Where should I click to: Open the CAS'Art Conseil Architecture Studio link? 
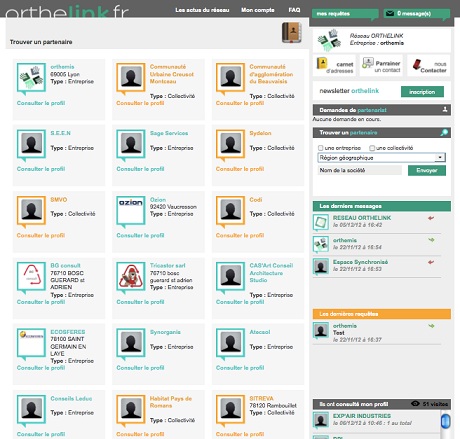coord(271,273)
